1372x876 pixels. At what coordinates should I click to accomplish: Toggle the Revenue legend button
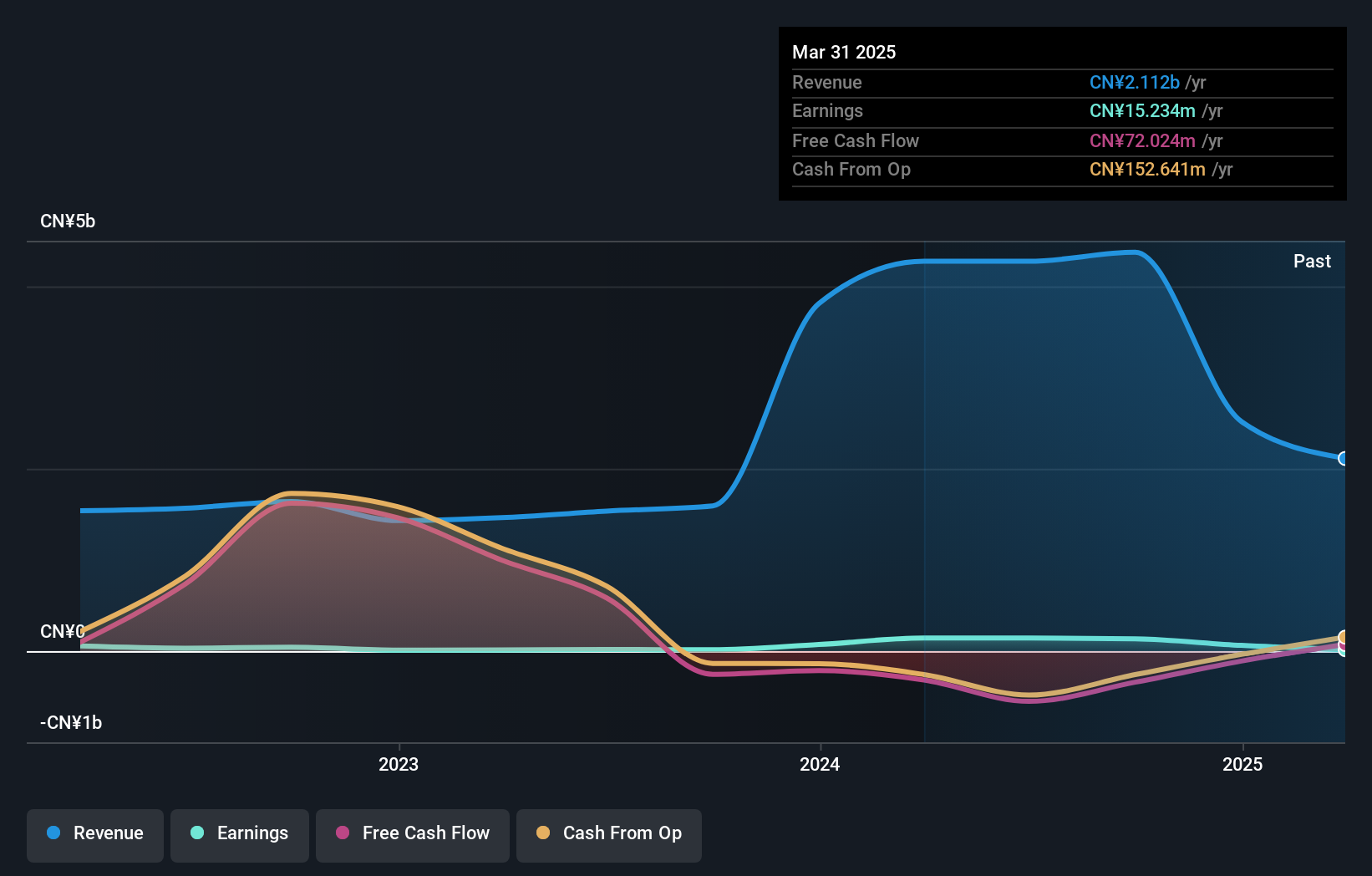tap(95, 835)
